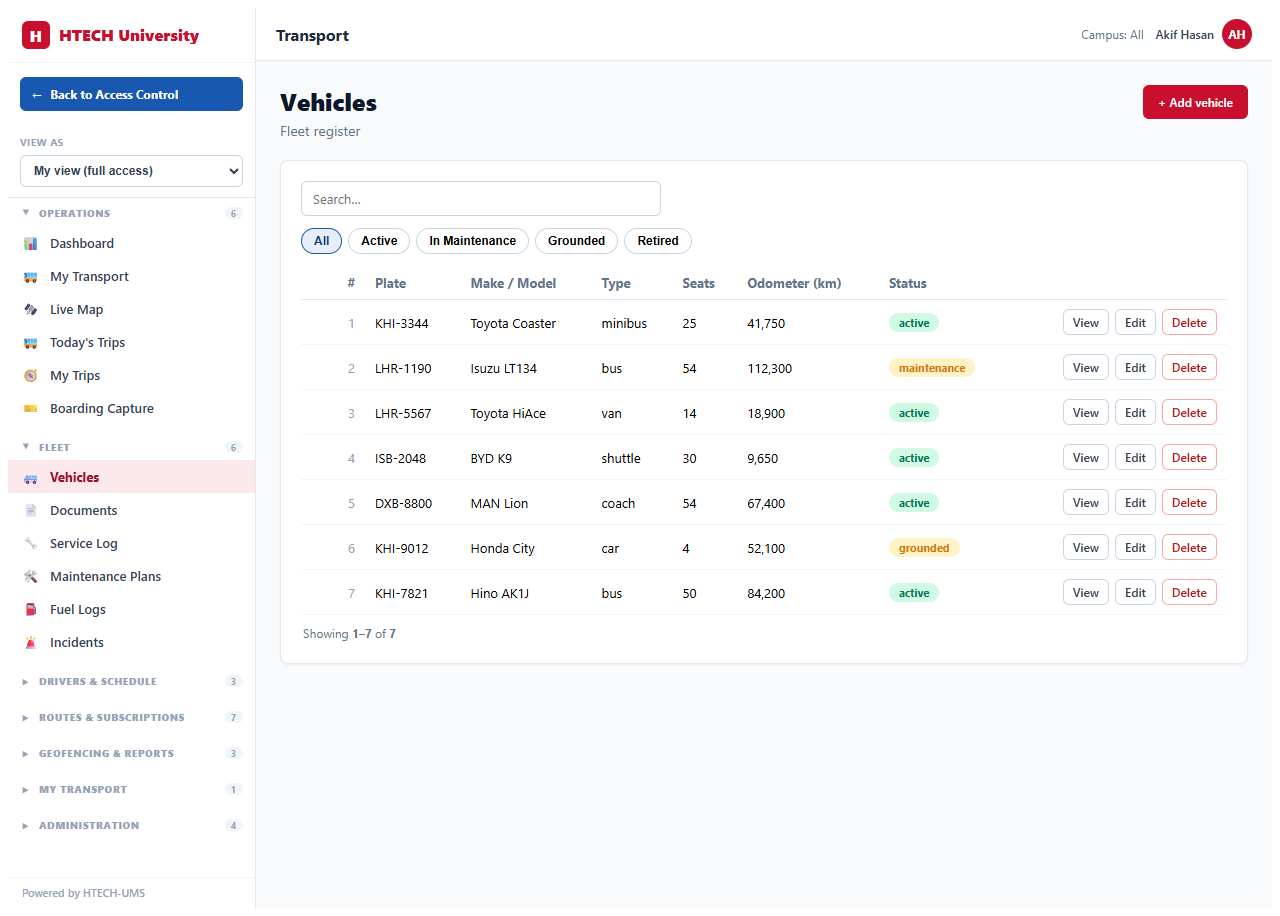Click the Odometer (km) column header
Screen dimensions: 1280x916
click(x=794, y=283)
